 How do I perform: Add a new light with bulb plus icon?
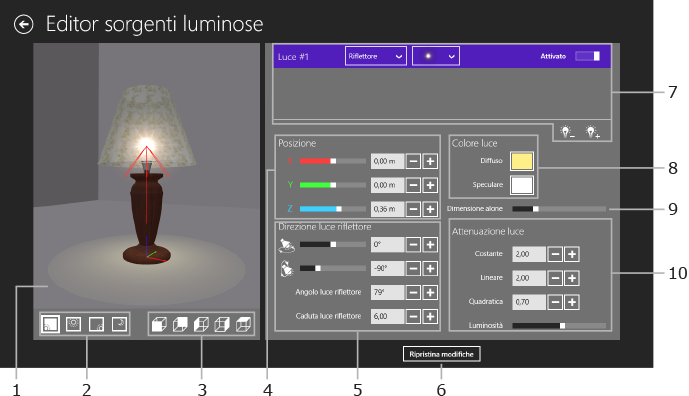tap(592, 131)
